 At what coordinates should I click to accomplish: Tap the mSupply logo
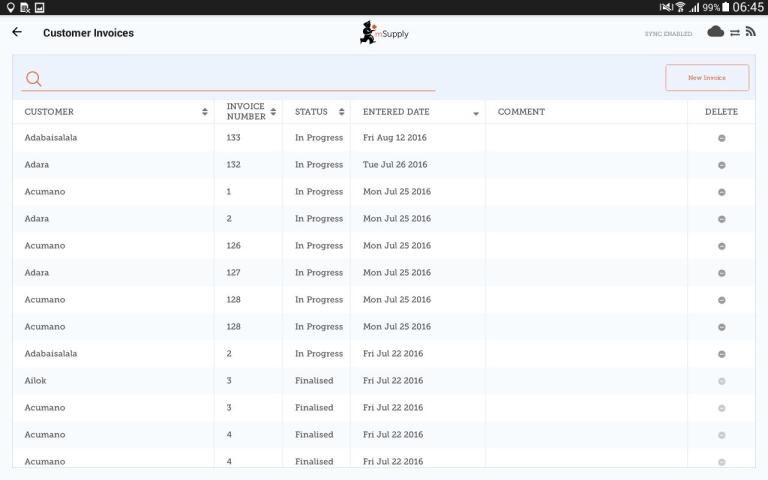384,33
